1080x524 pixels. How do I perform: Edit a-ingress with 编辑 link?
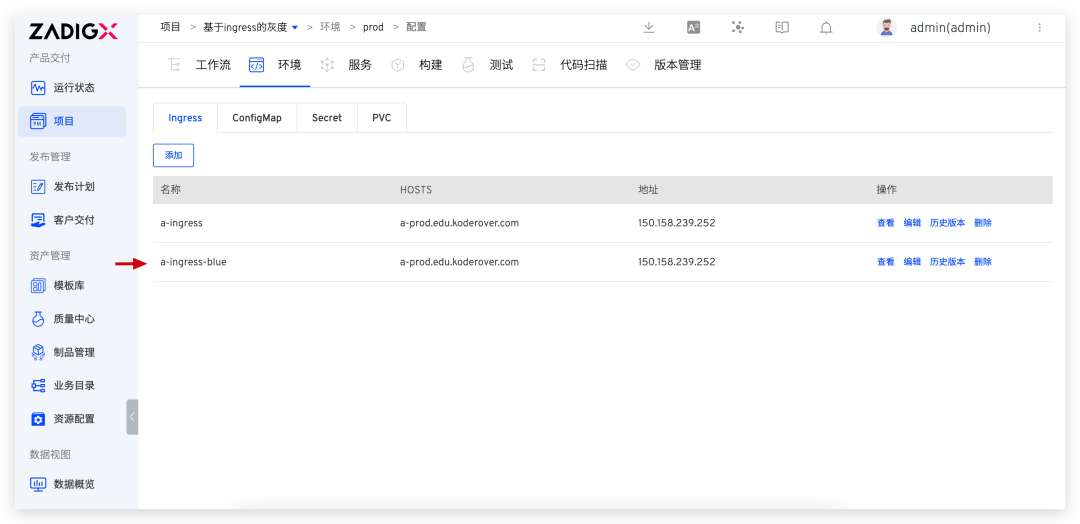[x=912, y=223]
